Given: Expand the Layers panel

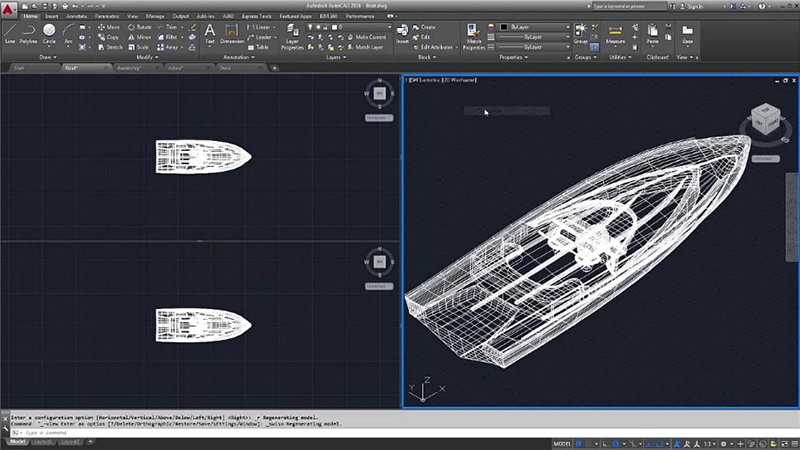Looking at the screenshot, I should 336,57.
